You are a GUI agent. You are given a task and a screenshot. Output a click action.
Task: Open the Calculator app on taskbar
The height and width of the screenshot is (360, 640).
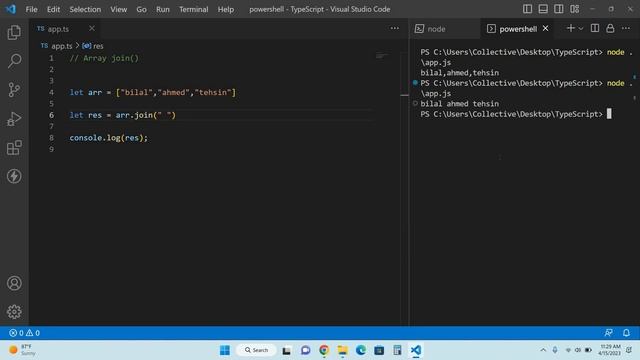tap(398, 350)
